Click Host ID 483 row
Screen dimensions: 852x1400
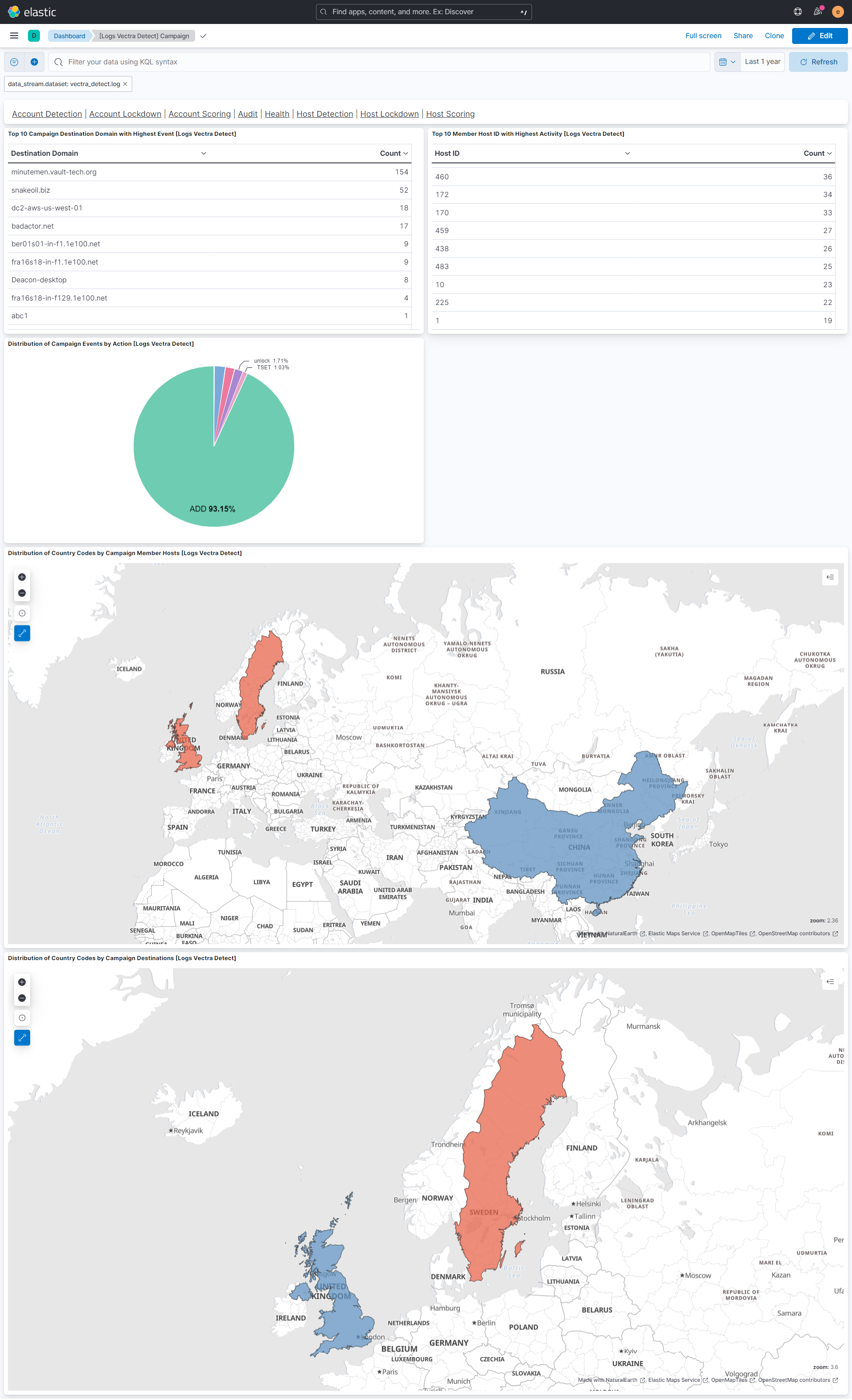click(x=633, y=266)
